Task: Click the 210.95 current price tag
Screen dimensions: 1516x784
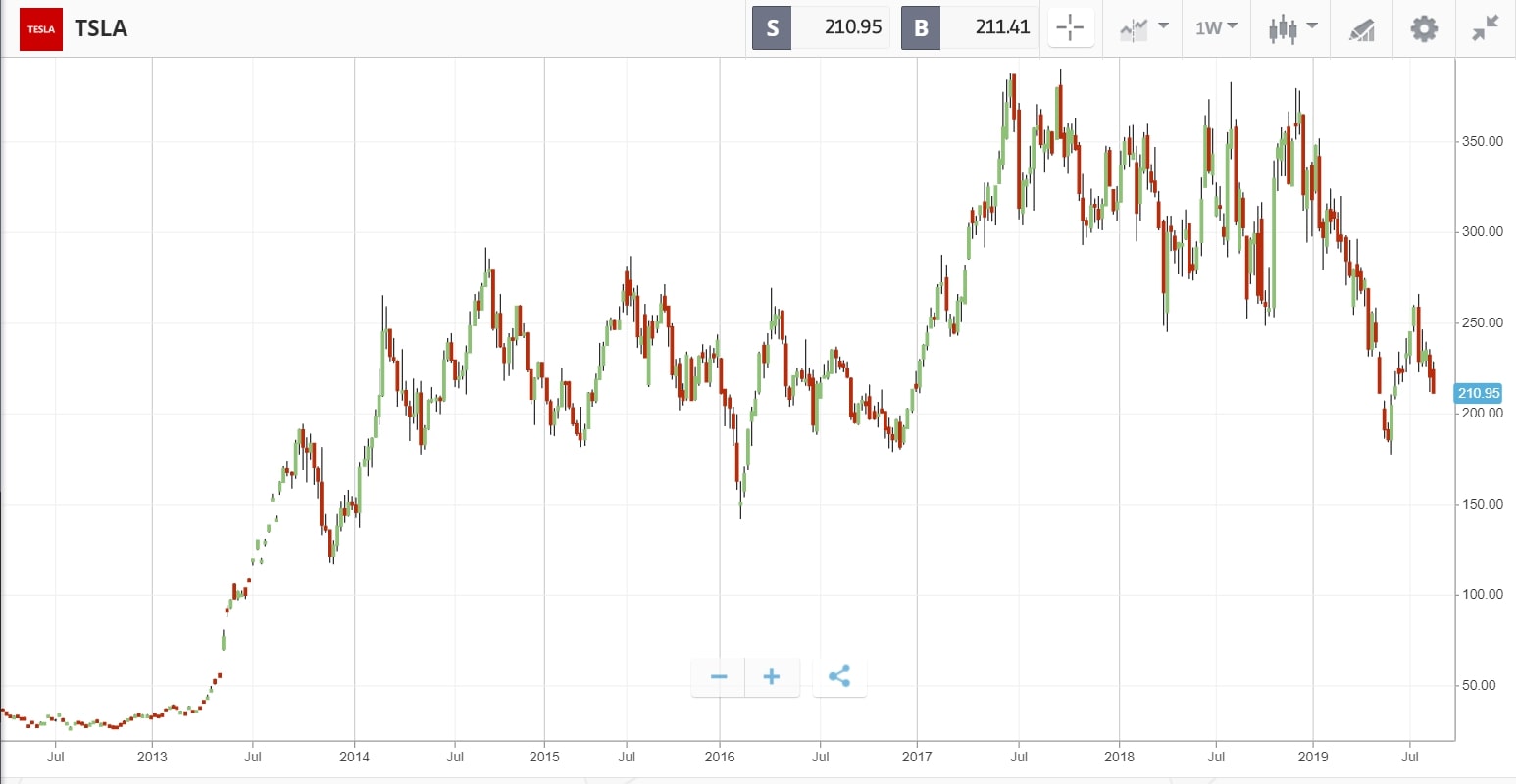Action: click(1478, 393)
